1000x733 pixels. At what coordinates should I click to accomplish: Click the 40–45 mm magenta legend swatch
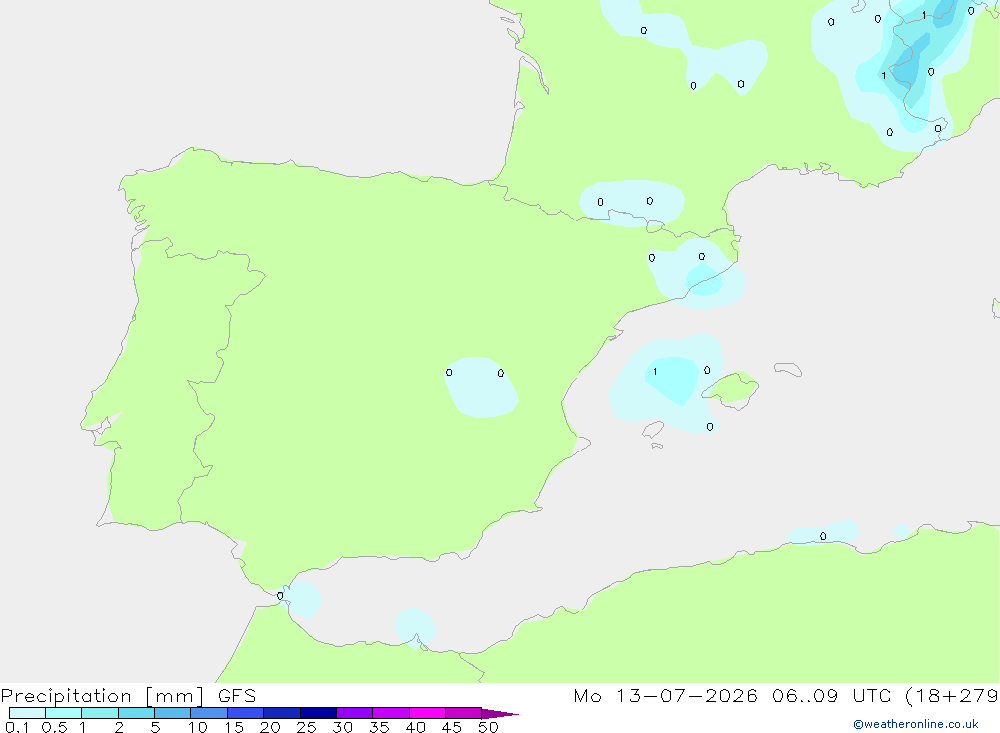[427, 713]
